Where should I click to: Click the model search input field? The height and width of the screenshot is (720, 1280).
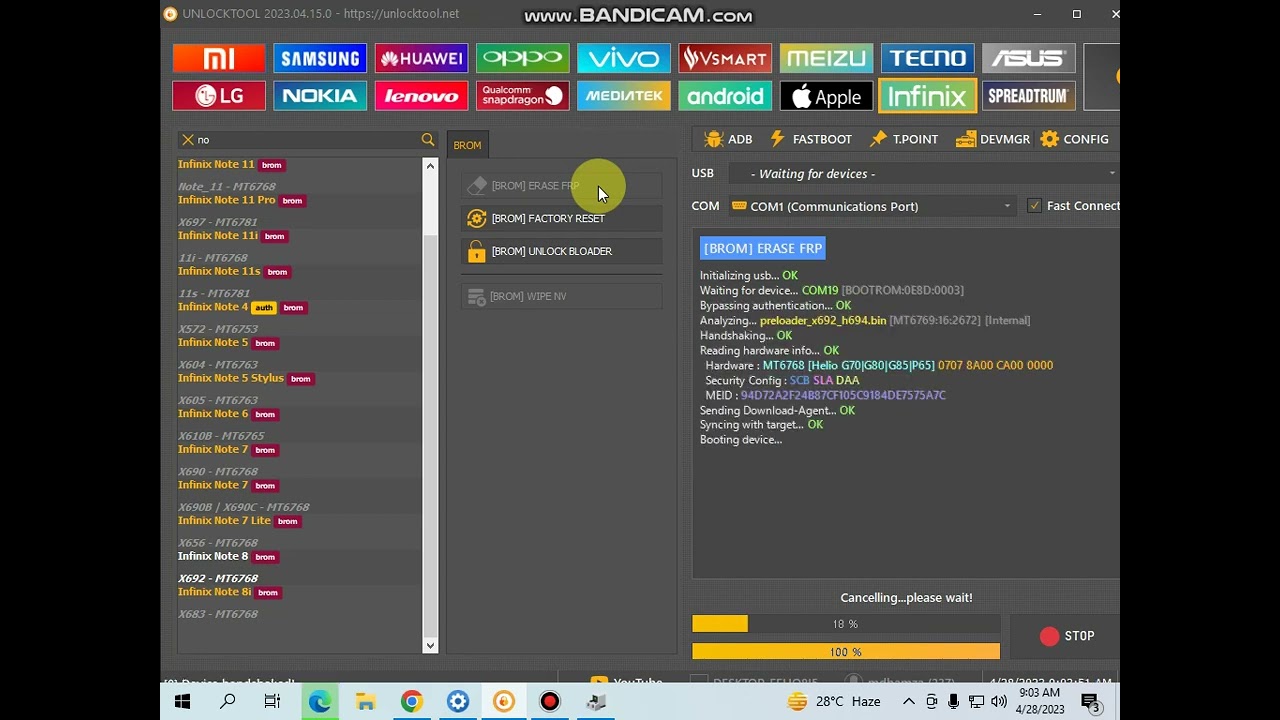pos(306,140)
